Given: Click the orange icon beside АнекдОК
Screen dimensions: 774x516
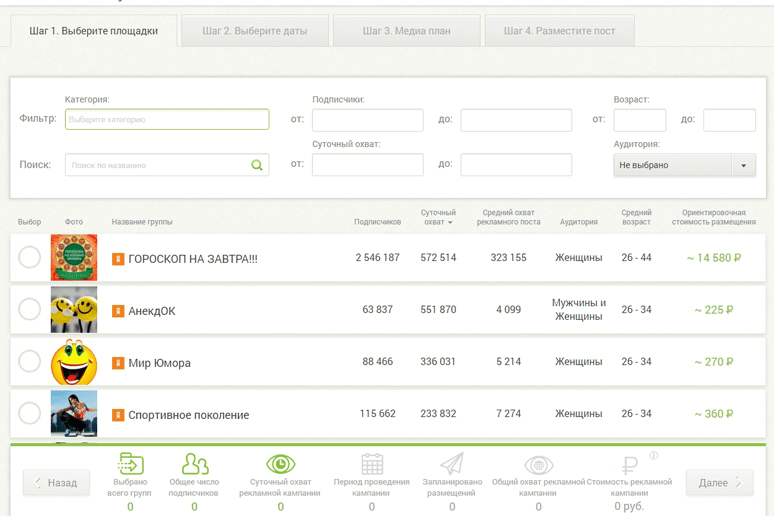Looking at the screenshot, I should pos(118,311).
